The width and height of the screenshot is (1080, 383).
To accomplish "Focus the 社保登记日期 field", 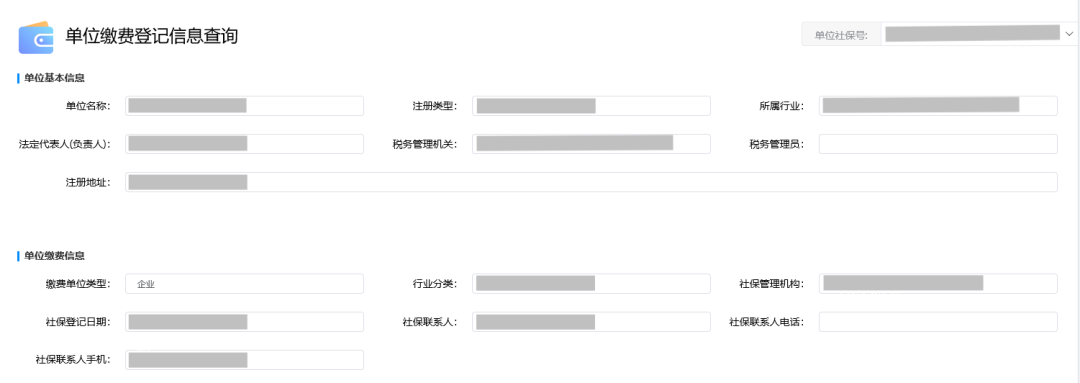I will [245, 322].
